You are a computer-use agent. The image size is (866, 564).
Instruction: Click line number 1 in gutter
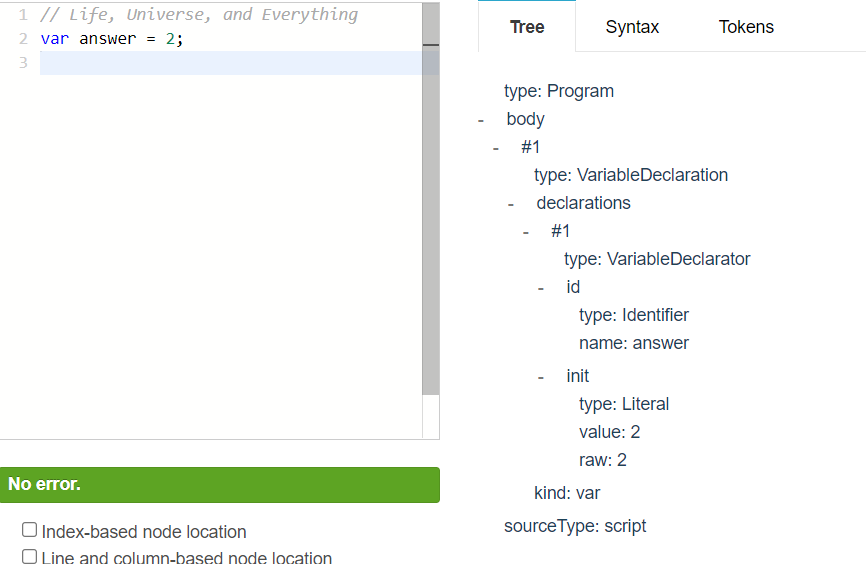point(23,14)
